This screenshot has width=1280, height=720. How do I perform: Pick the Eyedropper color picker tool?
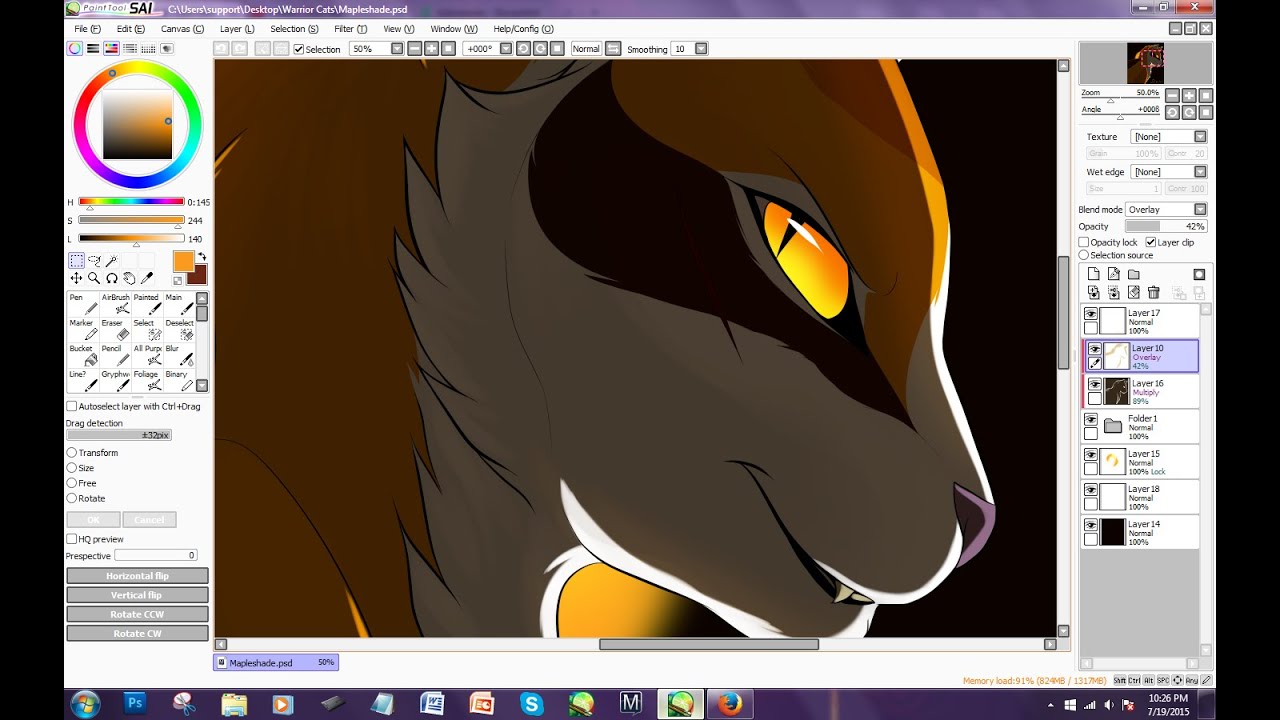click(x=147, y=278)
